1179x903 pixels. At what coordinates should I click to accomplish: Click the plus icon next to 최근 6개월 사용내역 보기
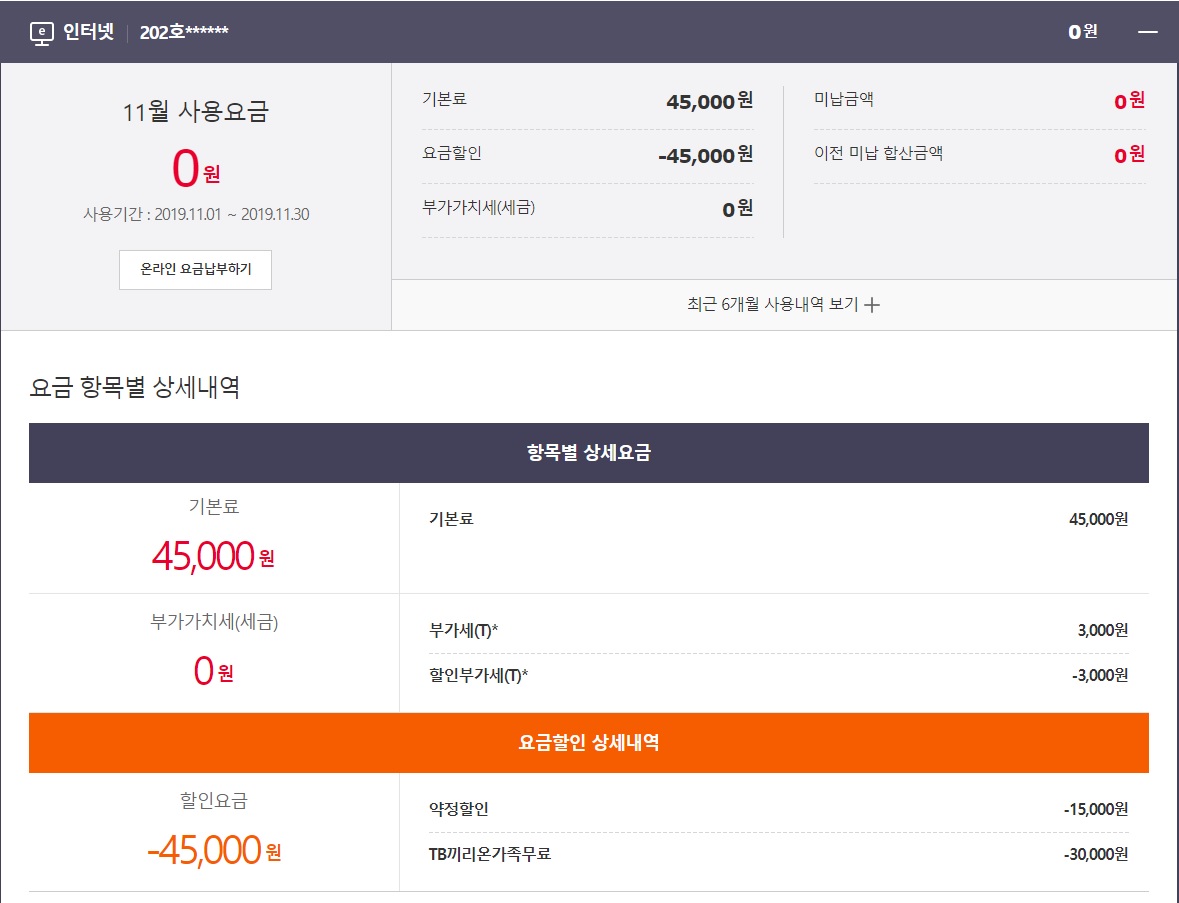[872, 306]
